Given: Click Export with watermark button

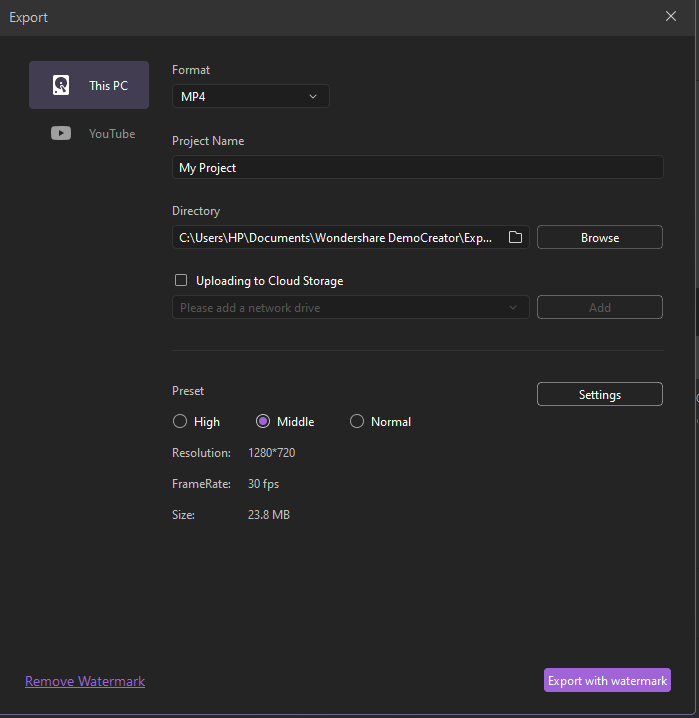Looking at the screenshot, I should point(607,681).
